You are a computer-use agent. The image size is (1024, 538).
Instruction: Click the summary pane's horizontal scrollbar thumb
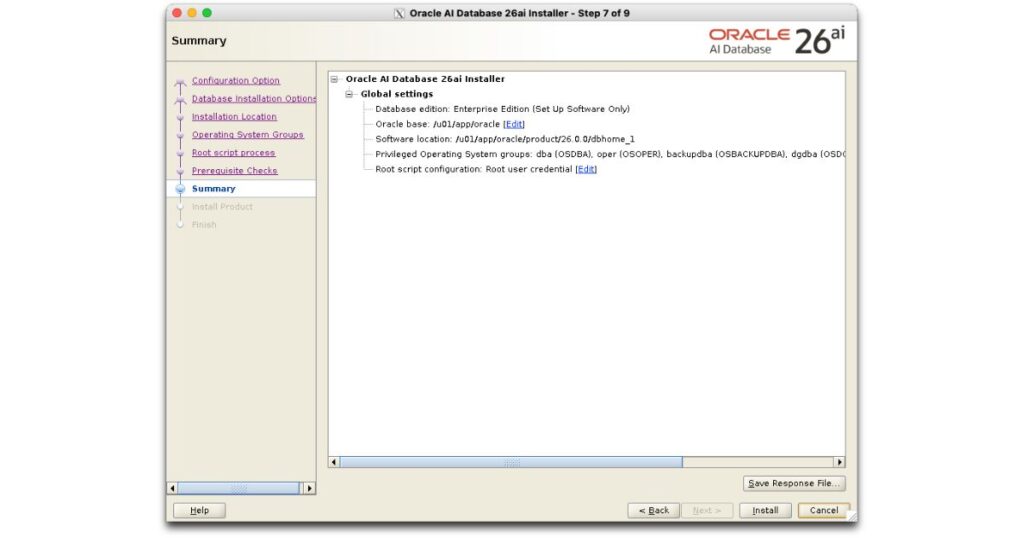pyautogui.click(x=511, y=462)
